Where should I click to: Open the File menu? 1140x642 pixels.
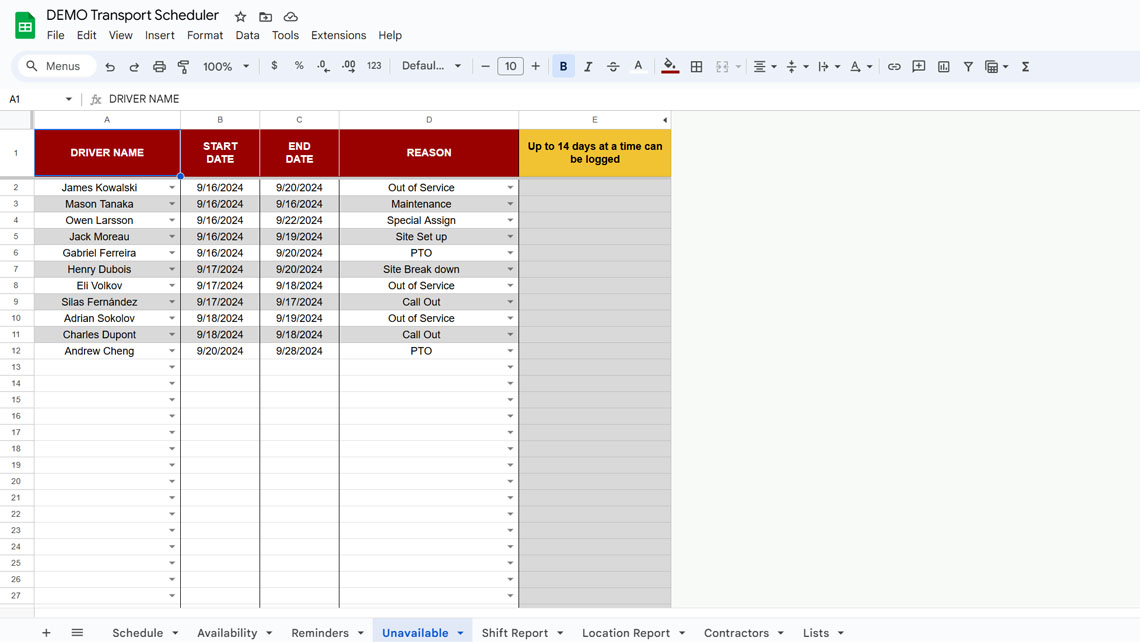[x=55, y=35]
